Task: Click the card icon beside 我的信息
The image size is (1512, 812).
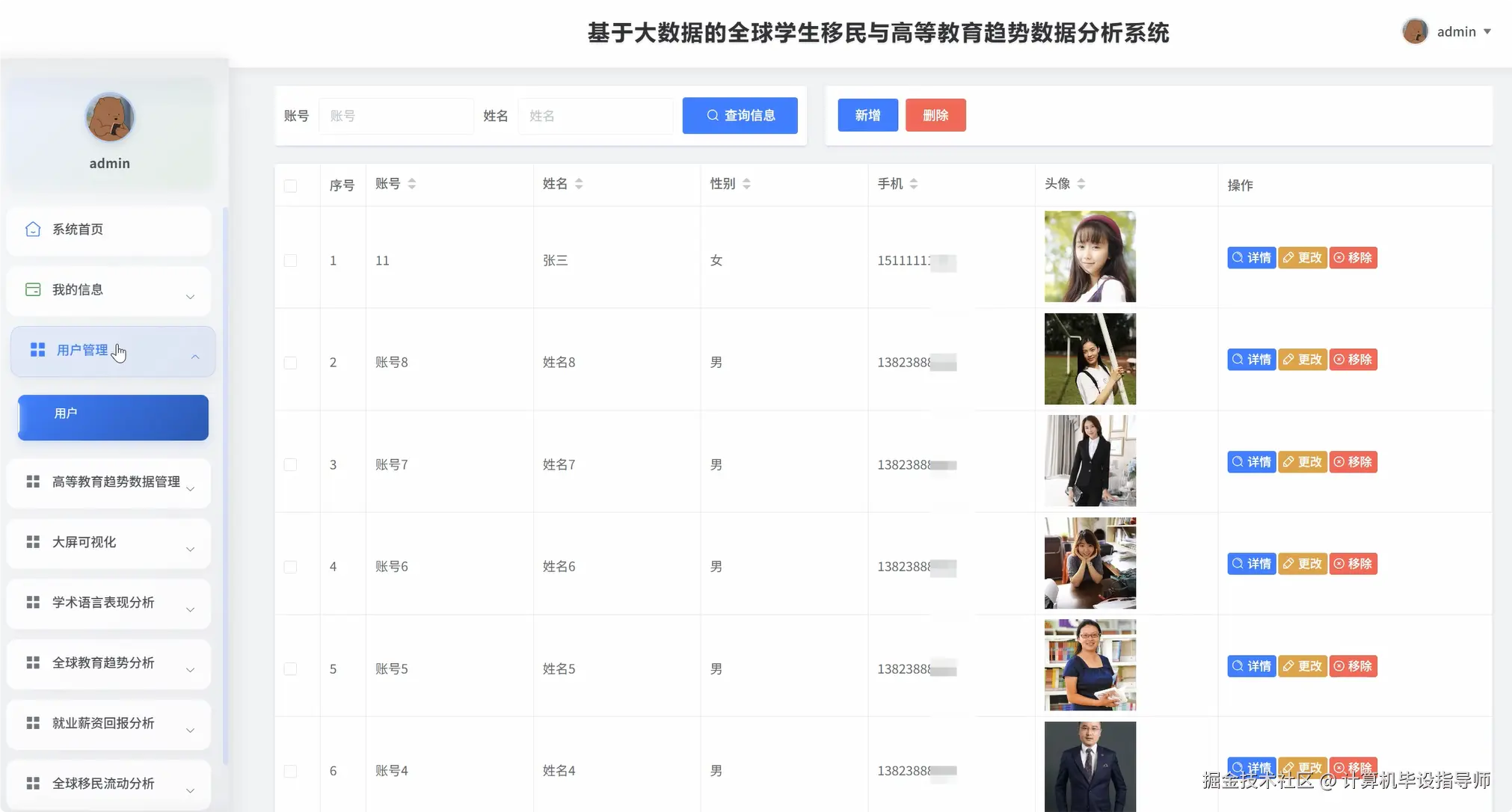Action: pyautogui.click(x=33, y=289)
